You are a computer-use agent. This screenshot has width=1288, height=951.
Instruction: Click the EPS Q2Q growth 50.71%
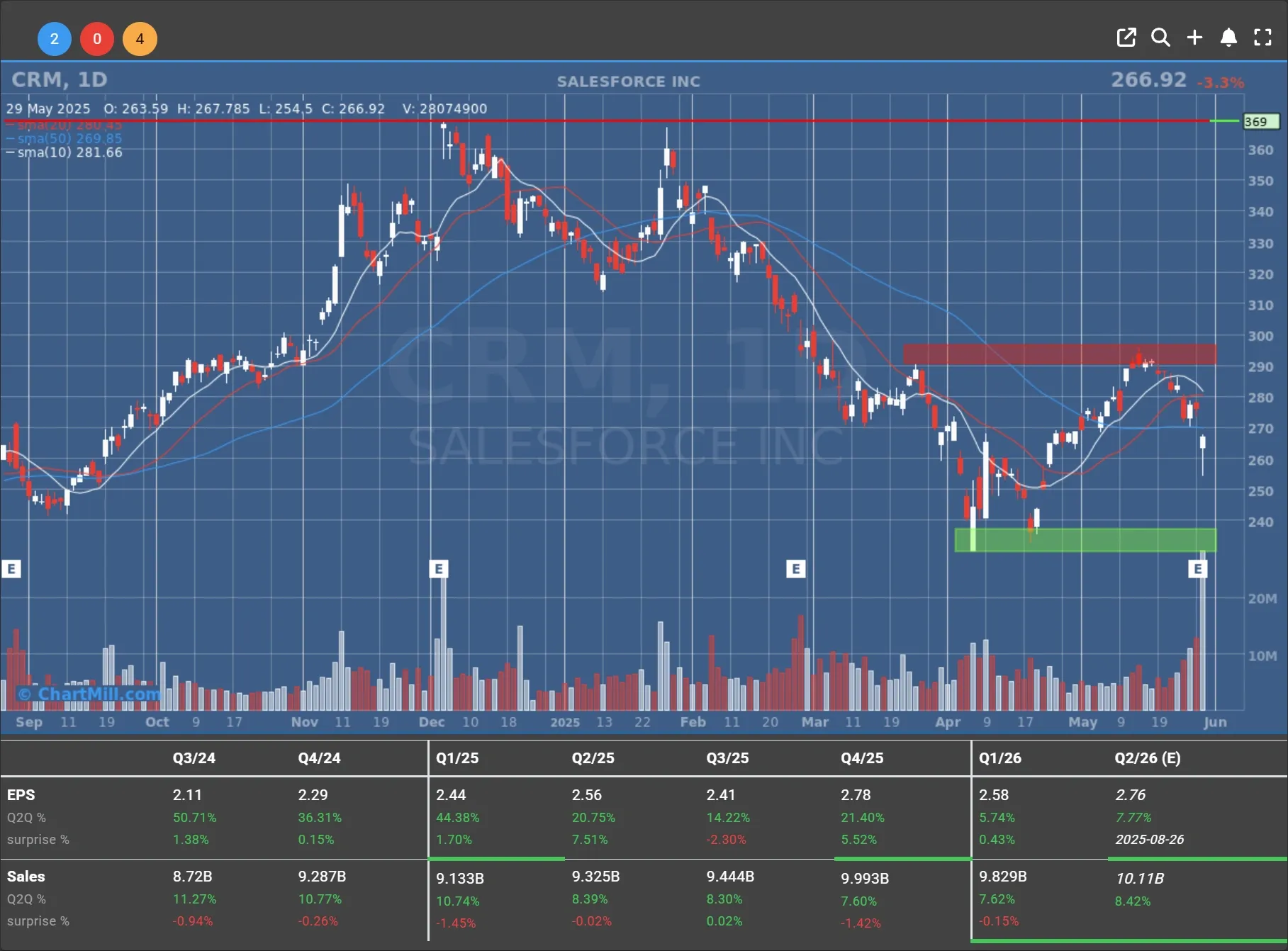tap(195, 817)
